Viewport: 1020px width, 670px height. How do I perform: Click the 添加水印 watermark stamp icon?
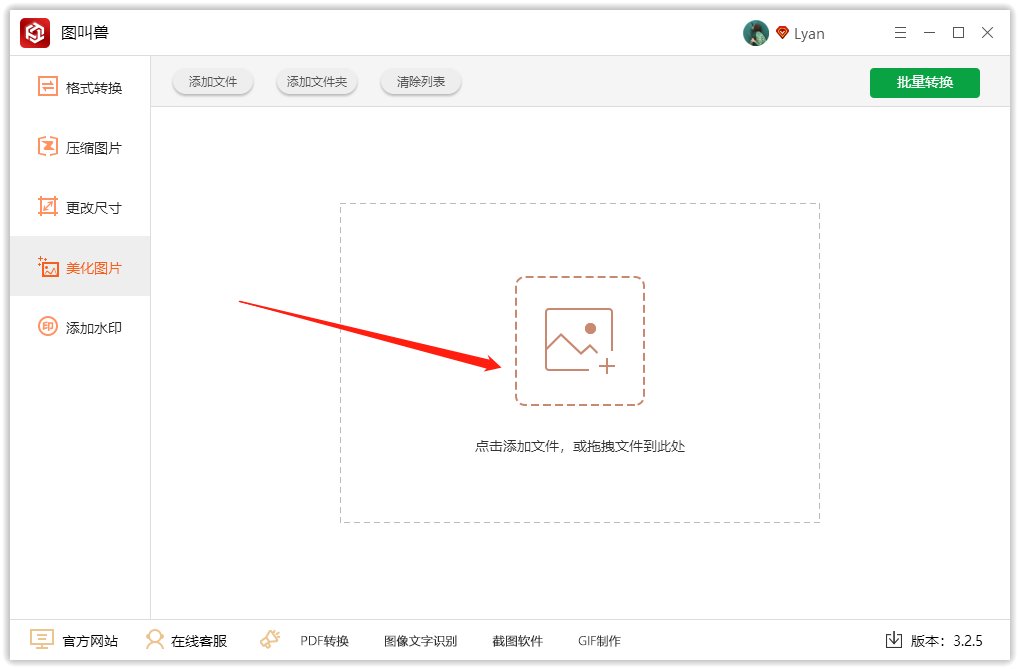pos(48,328)
